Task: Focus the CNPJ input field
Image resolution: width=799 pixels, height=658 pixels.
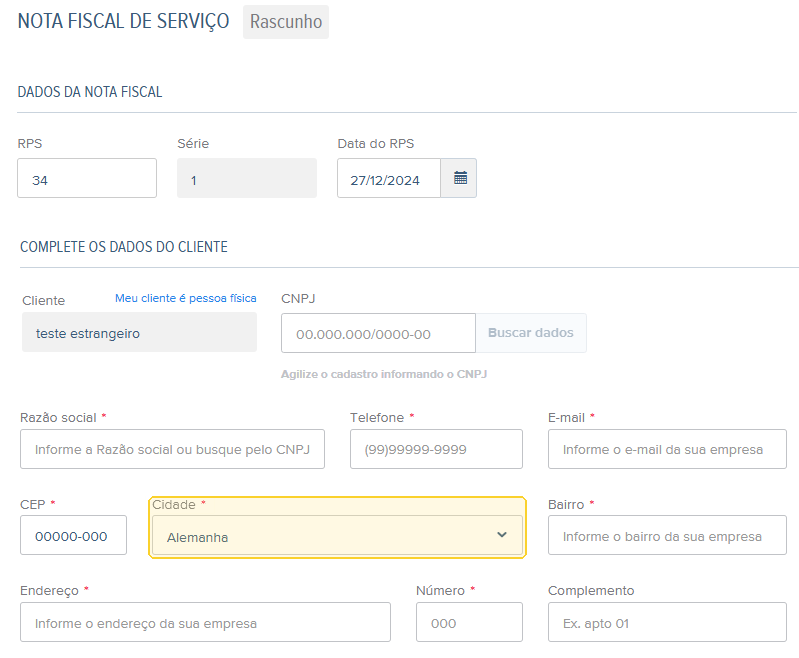Action: [378, 333]
